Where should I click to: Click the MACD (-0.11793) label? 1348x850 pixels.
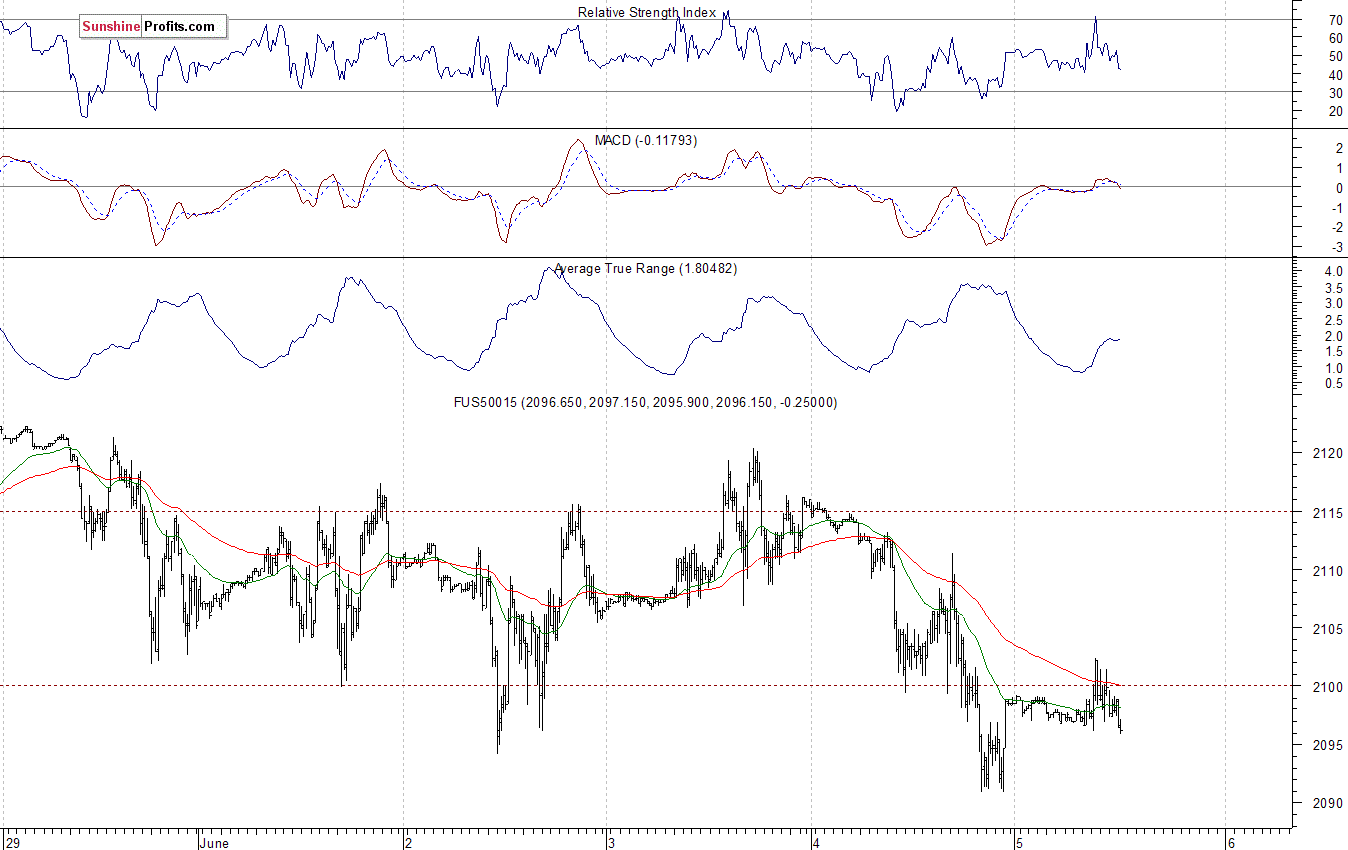[646, 141]
